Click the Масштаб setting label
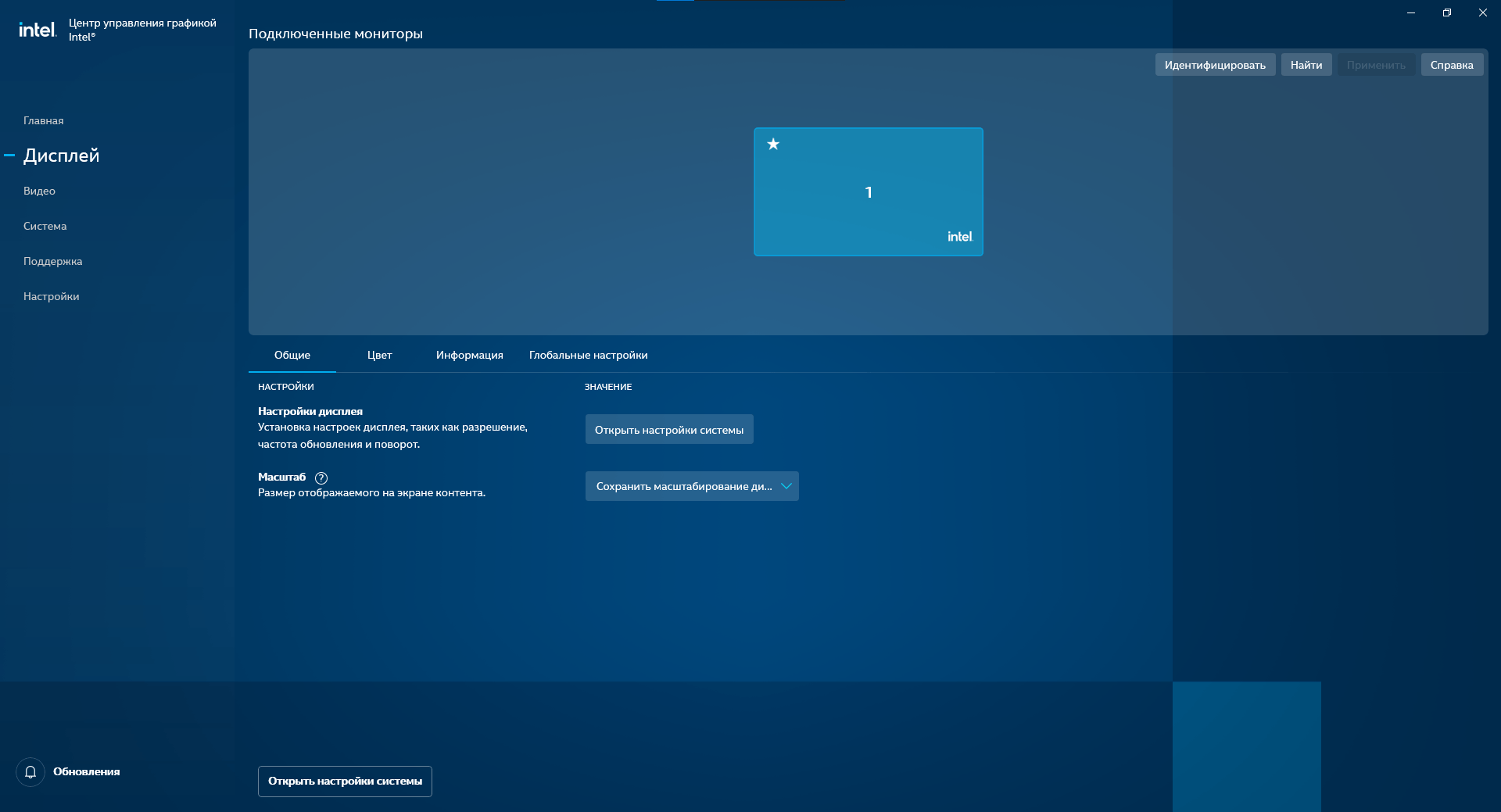The image size is (1501, 812). coord(282,477)
